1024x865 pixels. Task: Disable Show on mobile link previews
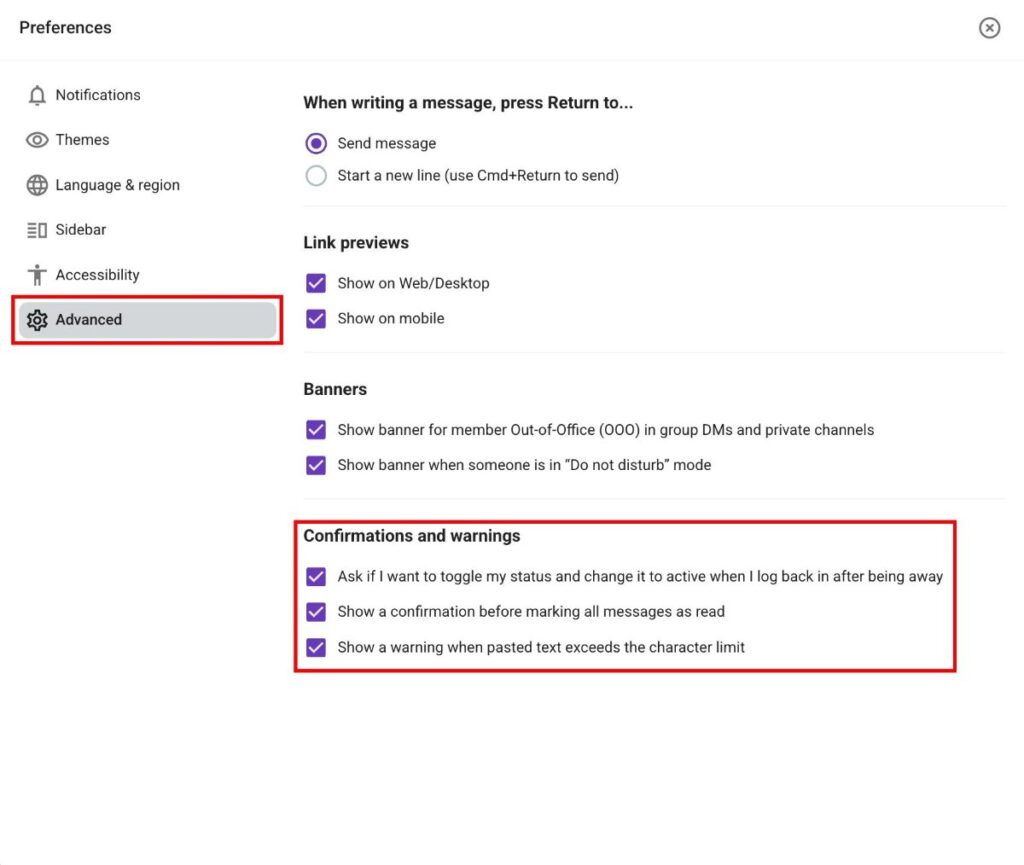tap(316, 318)
